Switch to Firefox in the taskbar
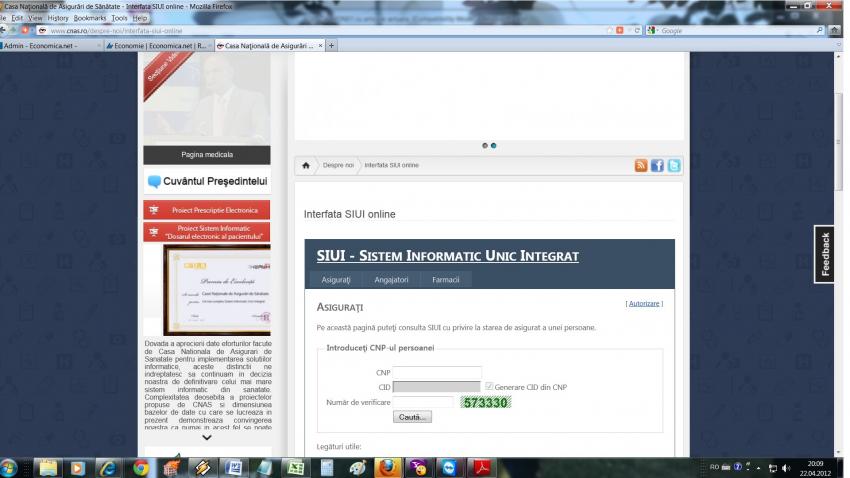Image resolution: width=850 pixels, height=478 pixels. 388,468
